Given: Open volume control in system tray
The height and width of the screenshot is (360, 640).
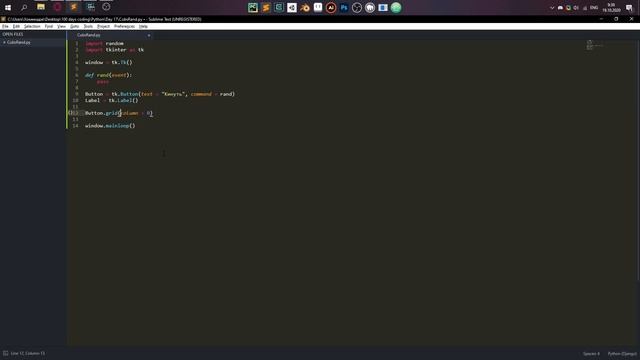Looking at the screenshot, I should [576, 8].
